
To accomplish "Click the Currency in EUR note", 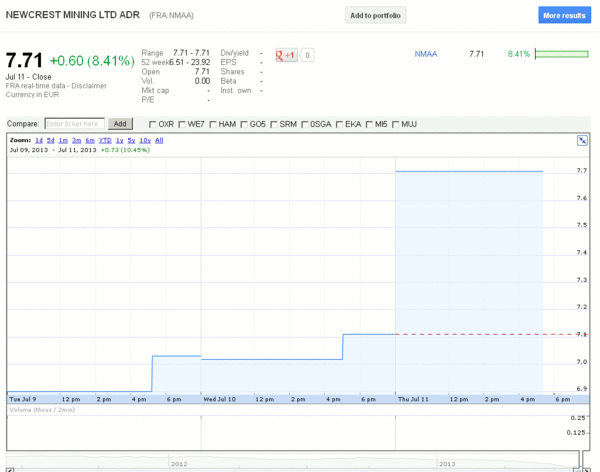I will pyautogui.click(x=32, y=95).
